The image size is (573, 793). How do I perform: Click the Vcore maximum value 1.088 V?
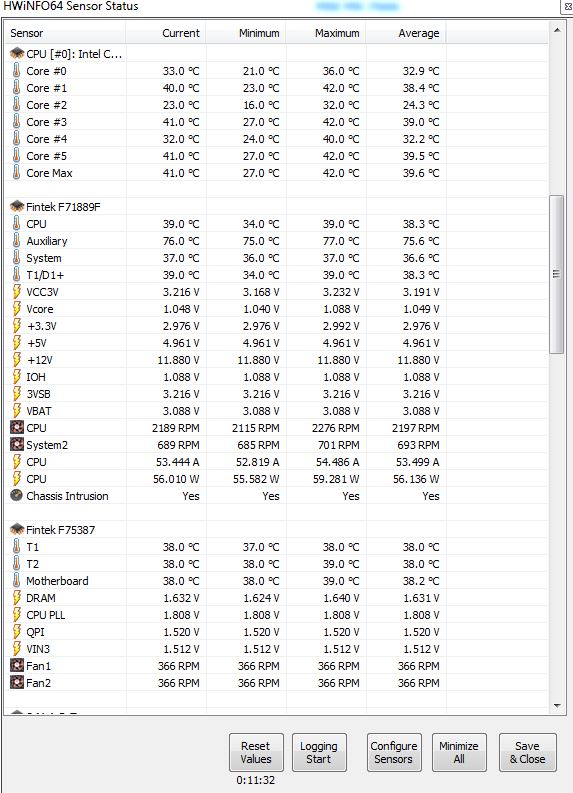click(x=341, y=309)
